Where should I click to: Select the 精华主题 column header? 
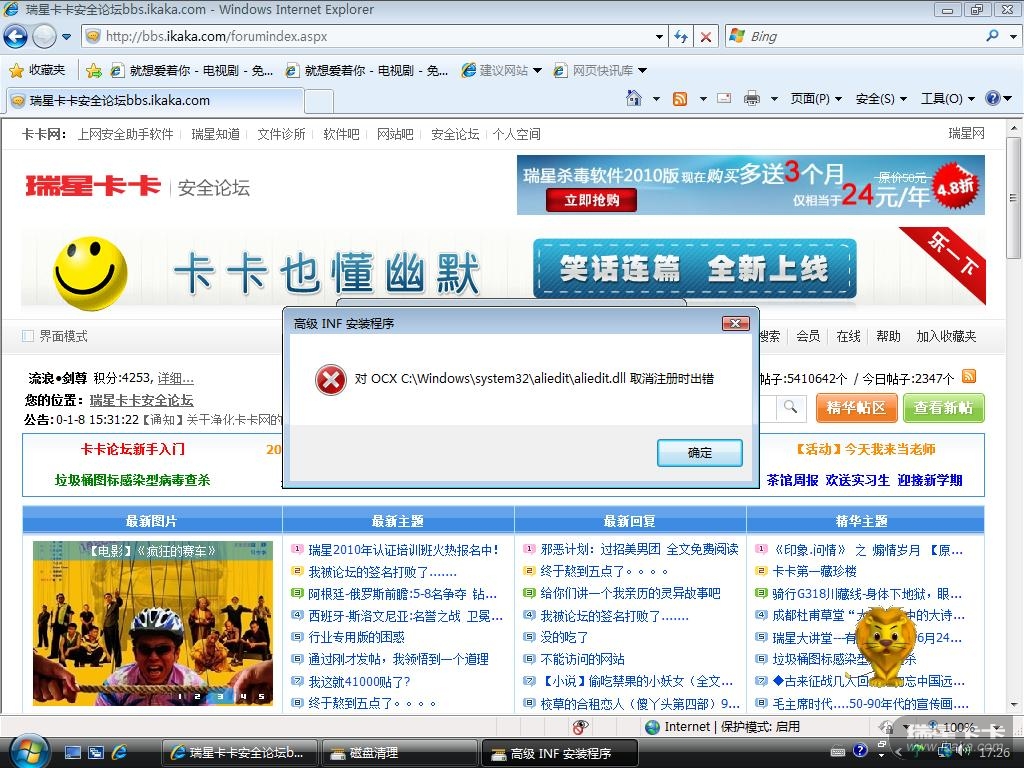tap(862, 520)
